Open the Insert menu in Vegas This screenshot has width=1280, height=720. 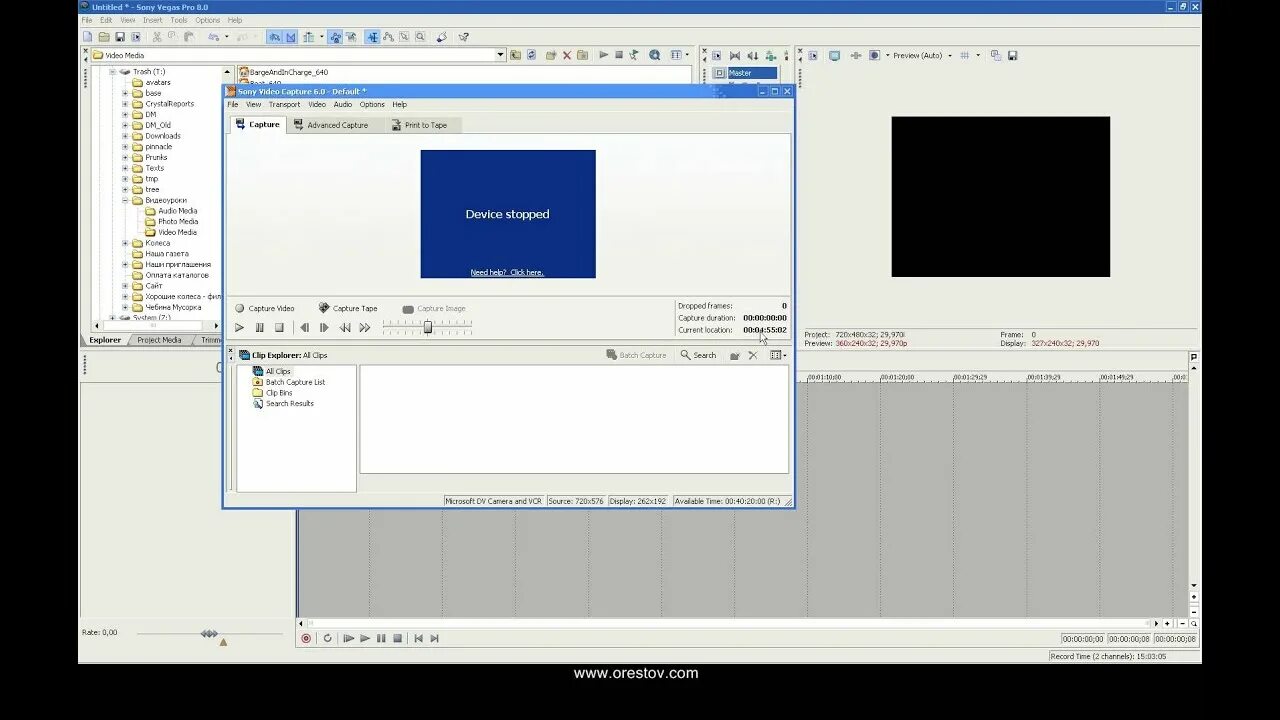(x=152, y=20)
